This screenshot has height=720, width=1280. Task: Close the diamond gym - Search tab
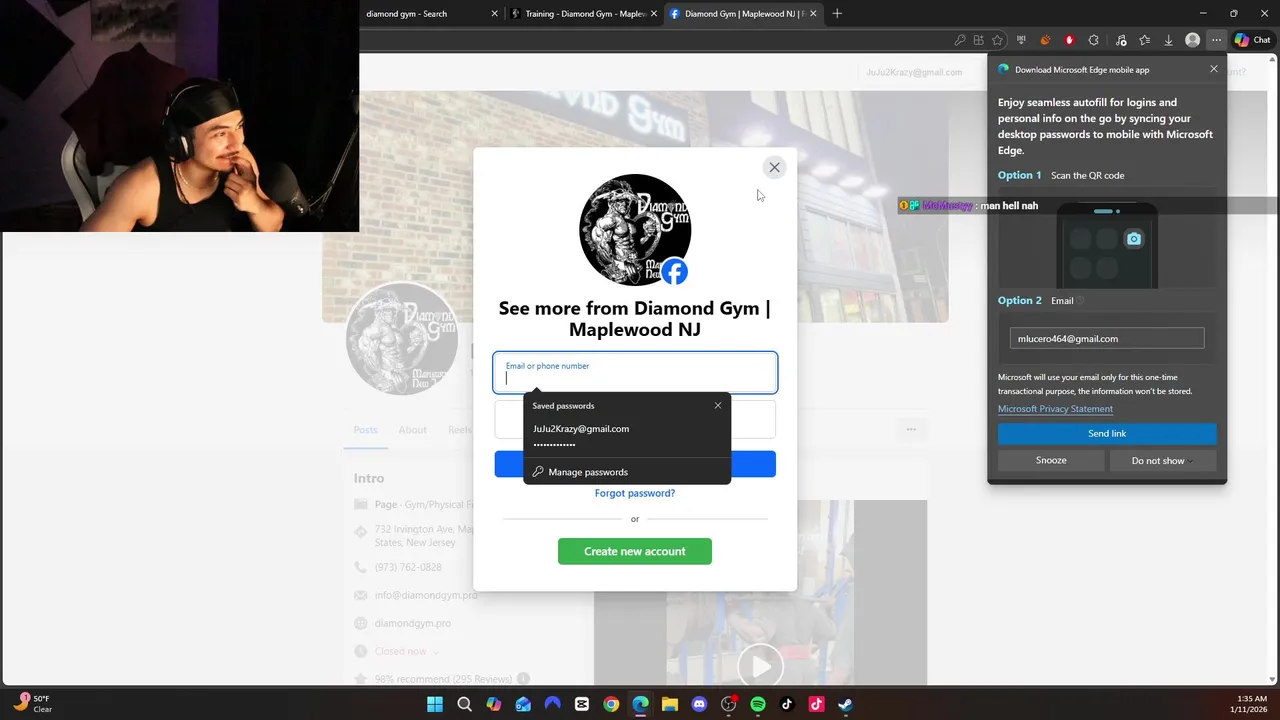click(x=494, y=14)
